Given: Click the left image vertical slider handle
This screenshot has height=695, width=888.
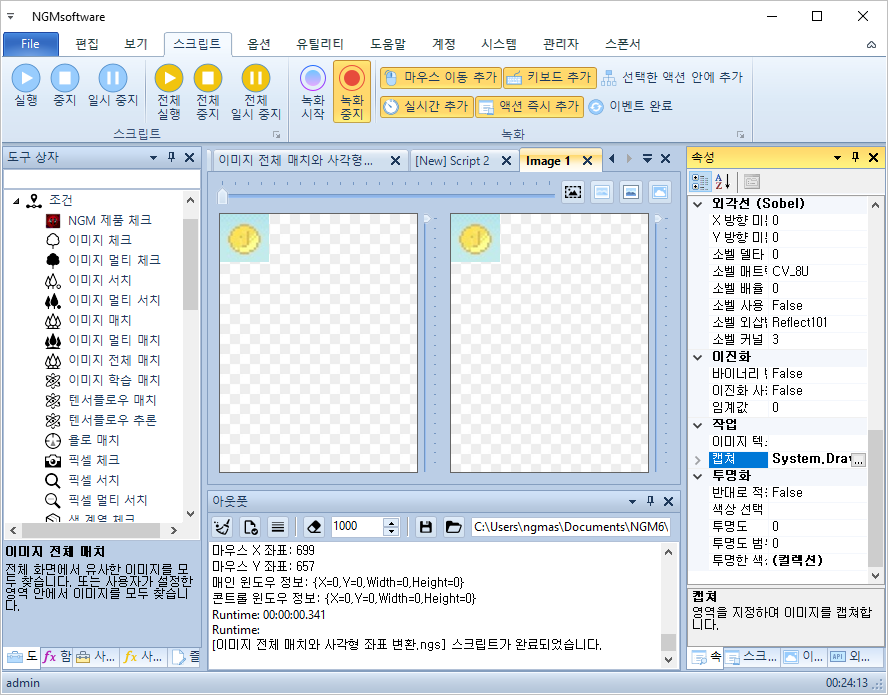Looking at the screenshot, I should [x=427, y=219].
